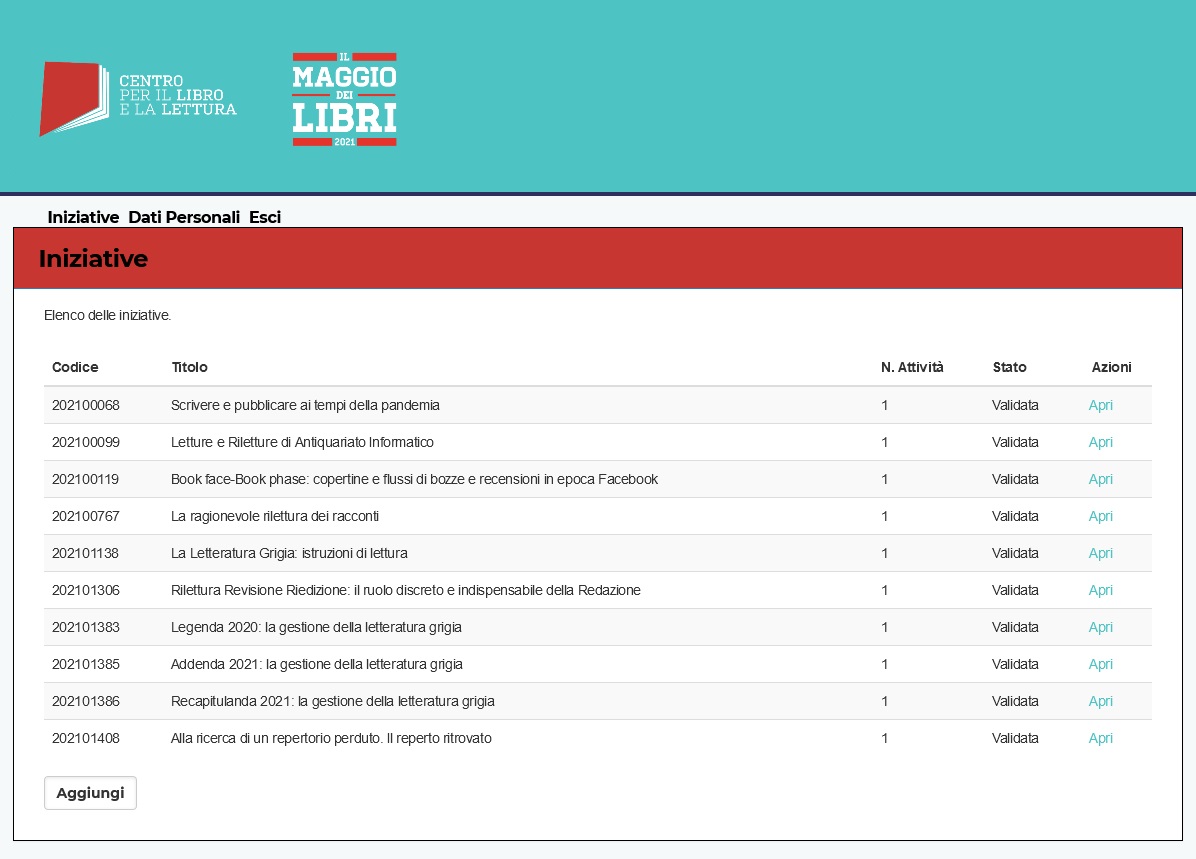This screenshot has height=859, width=1196.
Task: Open Recapitulanda 2021 initiative with Apri
Action: point(1100,701)
